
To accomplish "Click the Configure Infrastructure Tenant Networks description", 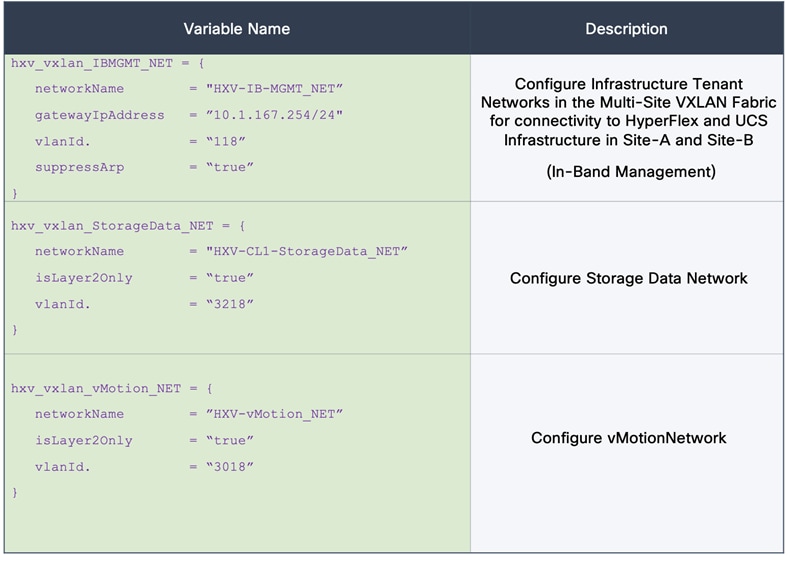I will tap(628, 113).
